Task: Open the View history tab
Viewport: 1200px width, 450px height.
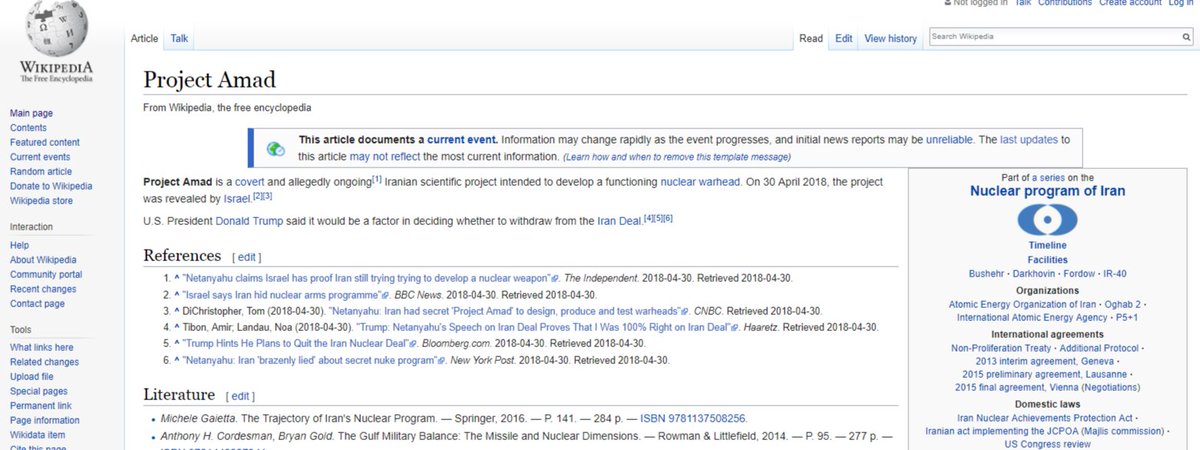Action: tap(890, 38)
